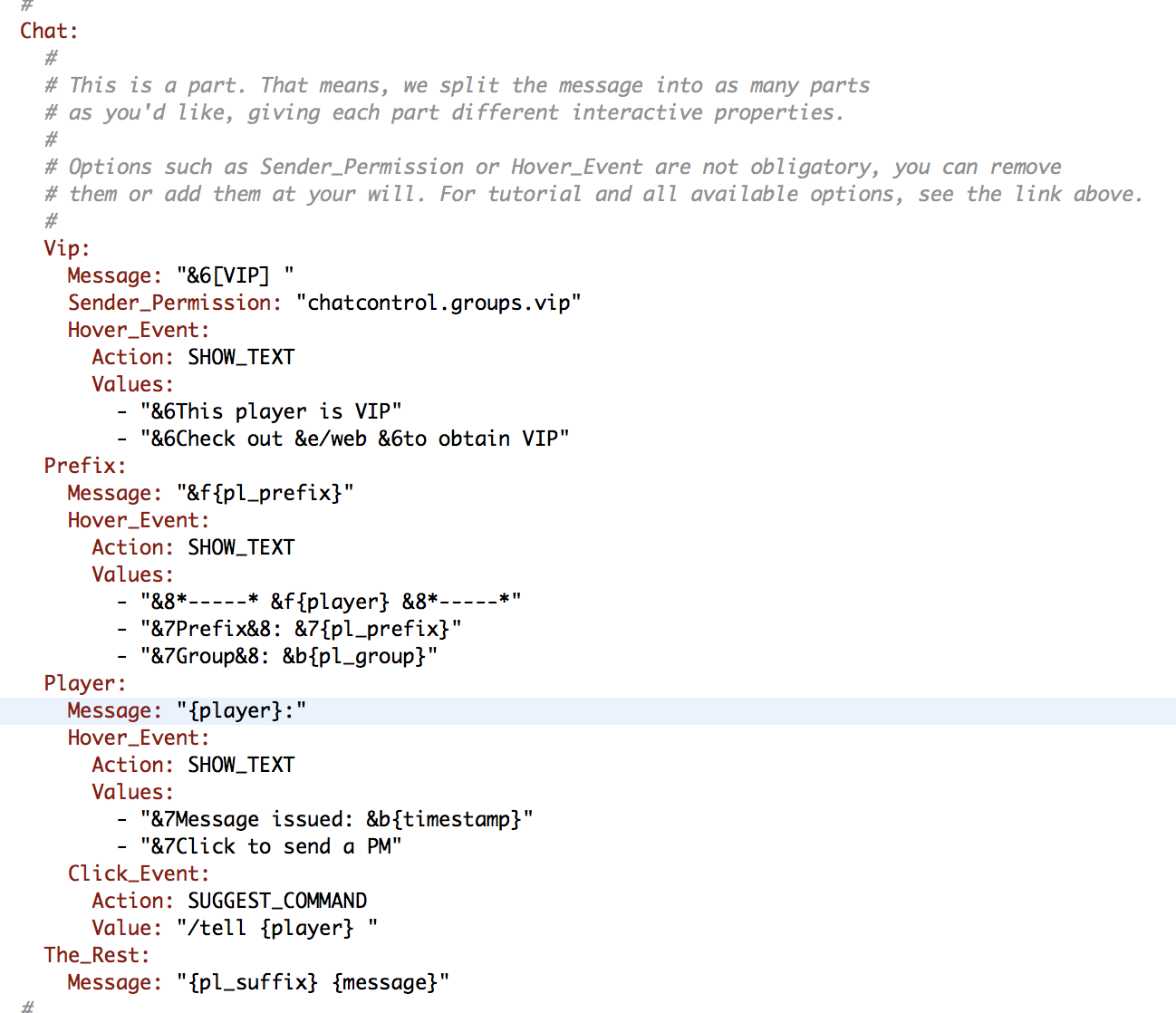Screen dimensions: 1176x1013
Task: Click the "The_Rest:" section key
Action: pos(97,955)
